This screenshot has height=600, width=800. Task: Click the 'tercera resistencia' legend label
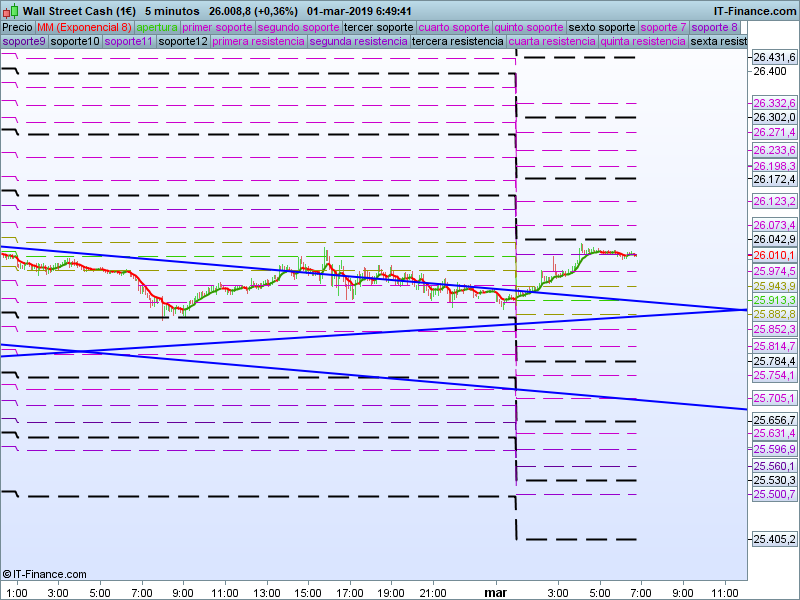pyautogui.click(x=458, y=41)
